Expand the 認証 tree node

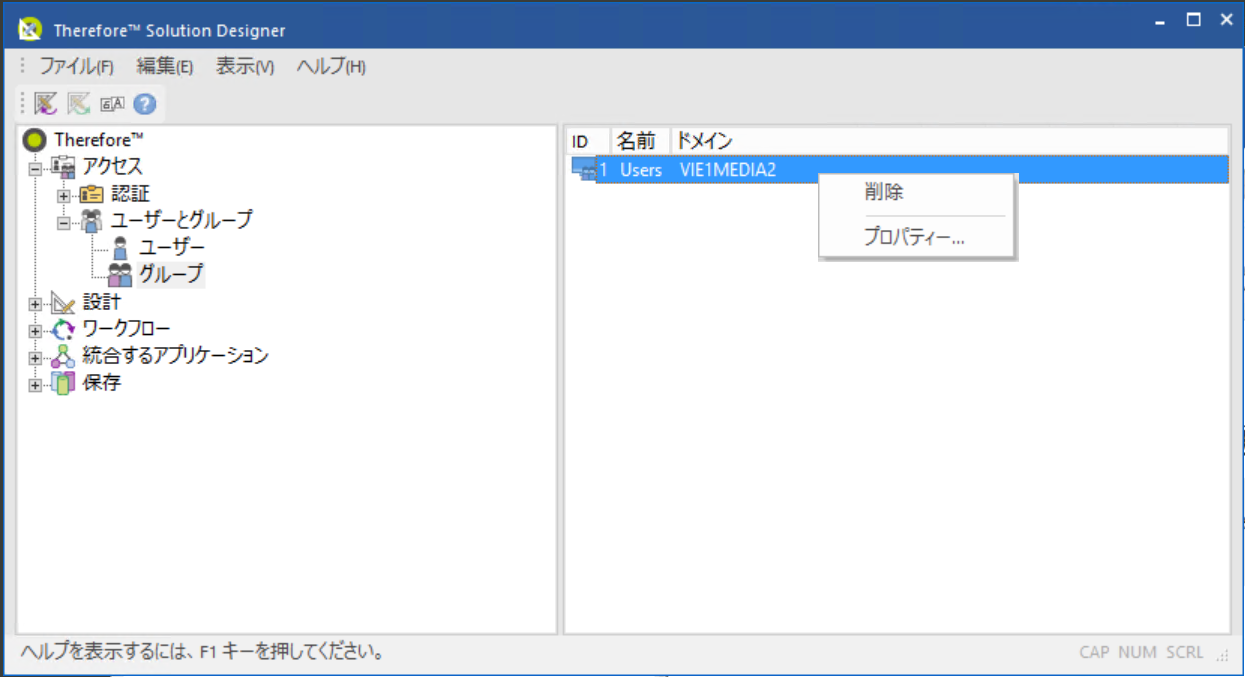(x=63, y=195)
